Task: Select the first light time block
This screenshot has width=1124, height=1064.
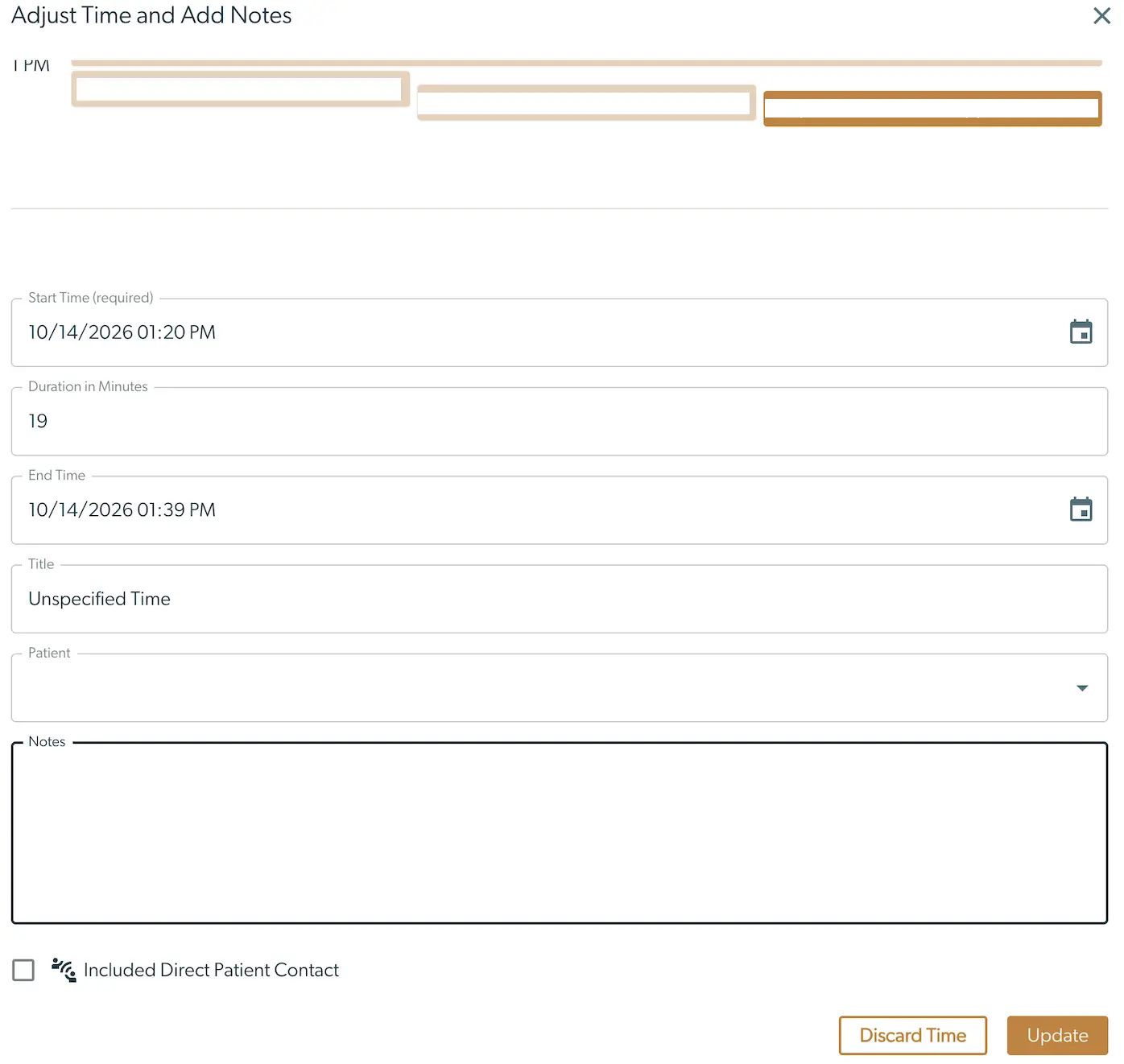Action: coord(240,89)
